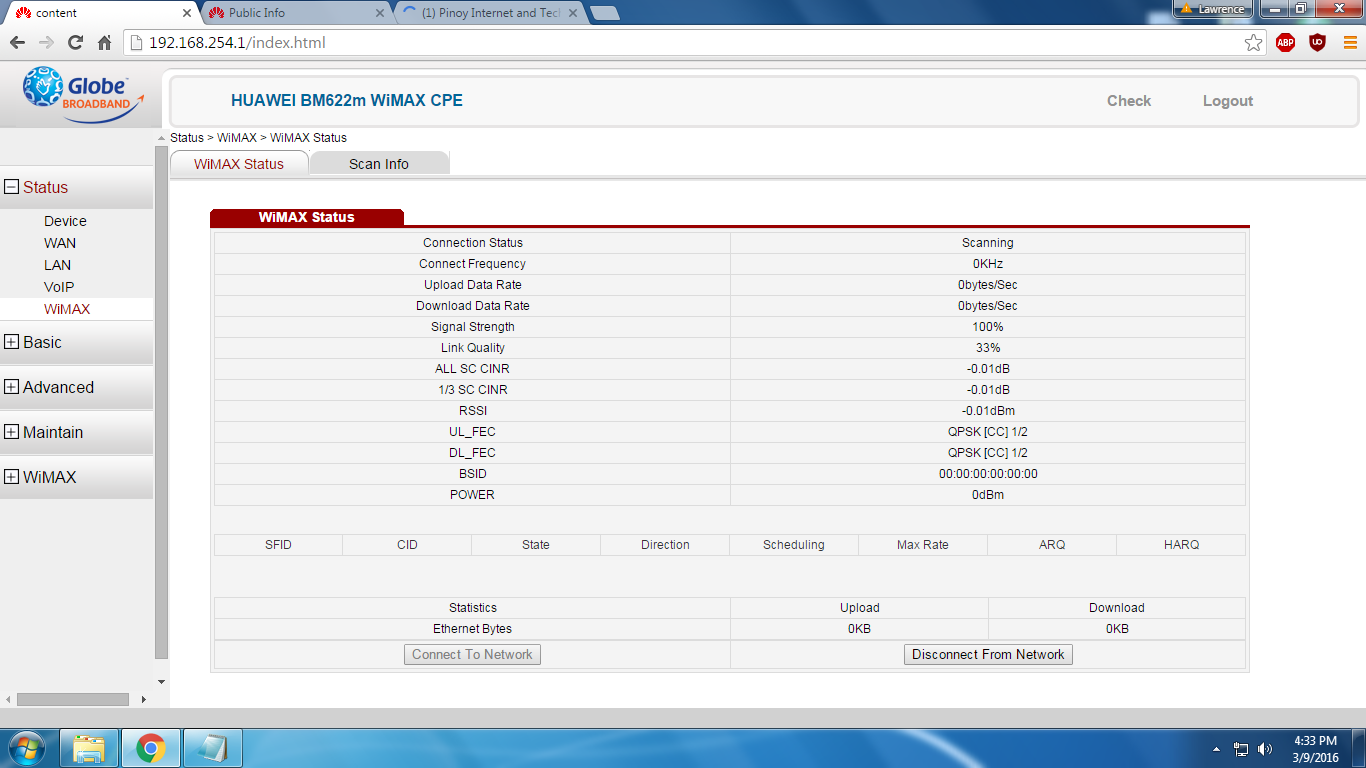This screenshot has width=1366, height=768.
Task: Open the volume speaker tray icon
Action: click(x=1265, y=749)
